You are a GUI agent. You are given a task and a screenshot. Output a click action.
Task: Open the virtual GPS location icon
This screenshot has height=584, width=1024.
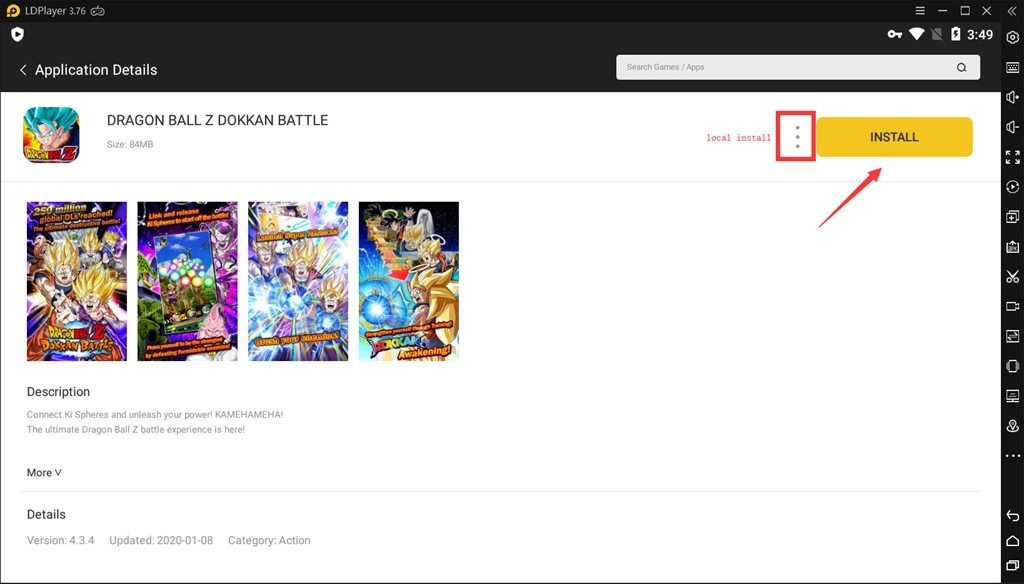click(1012, 426)
